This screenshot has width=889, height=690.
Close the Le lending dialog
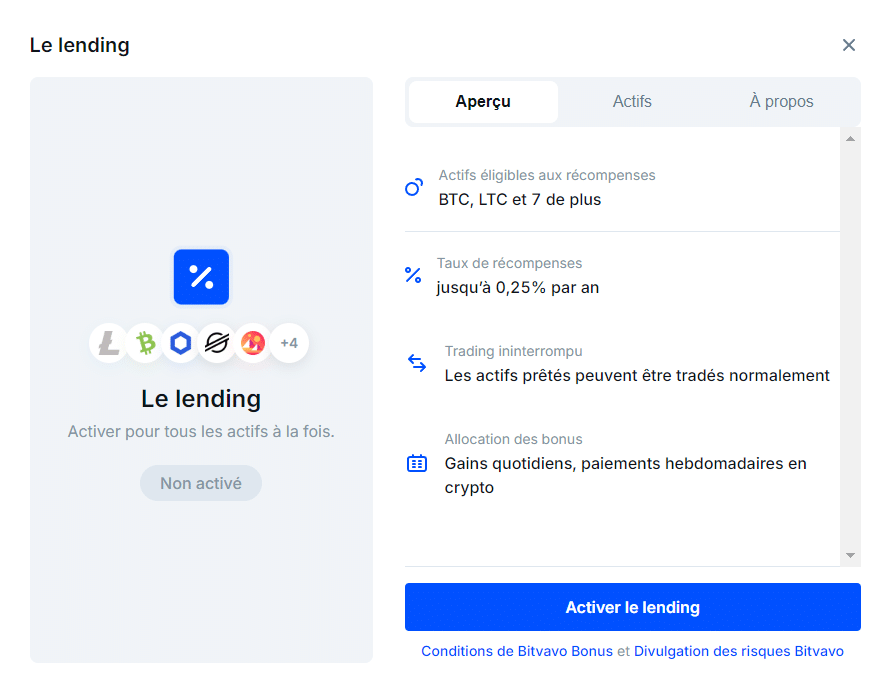coord(848,45)
